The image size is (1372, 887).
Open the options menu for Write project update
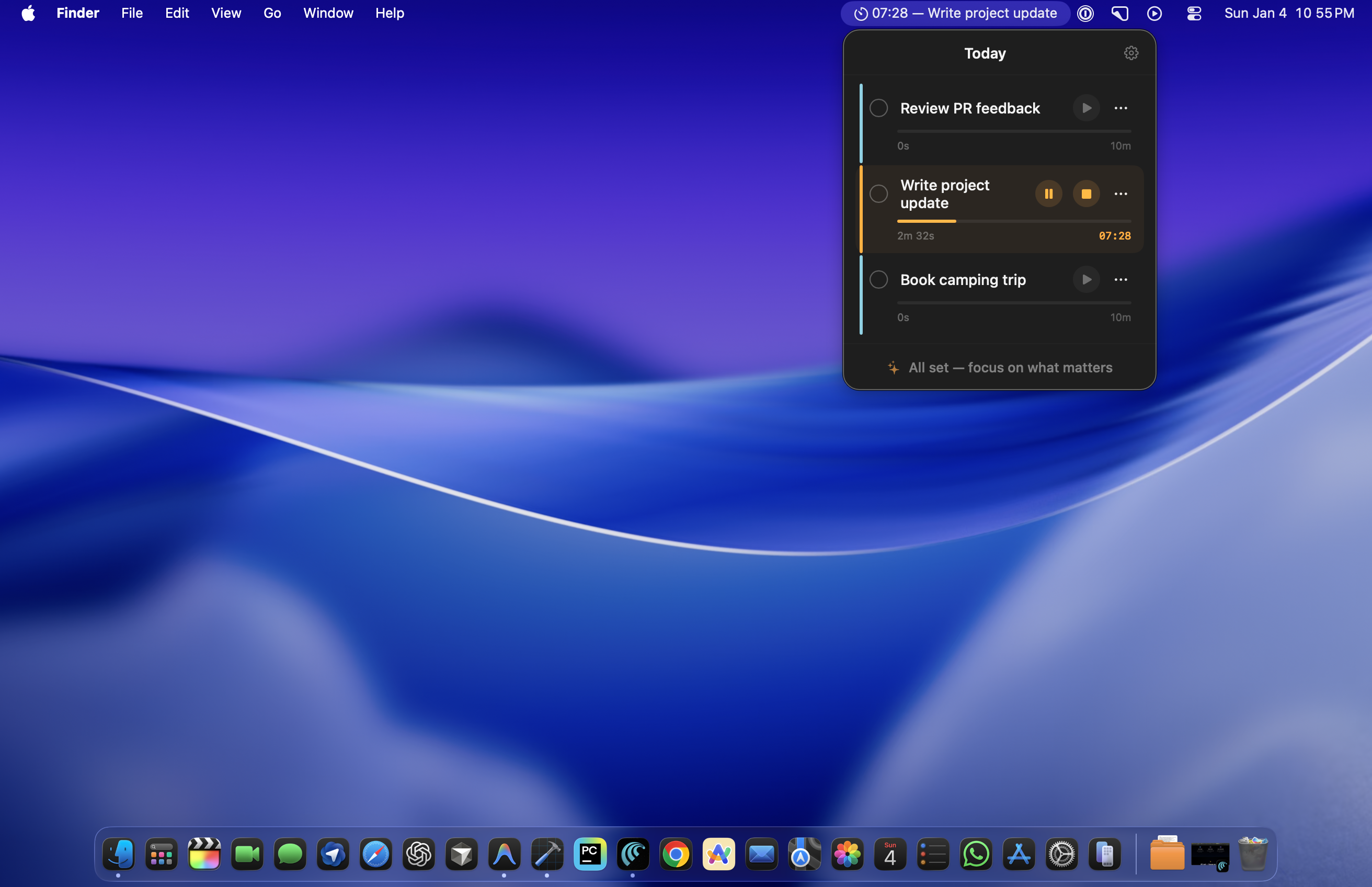click(x=1121, y=194)
